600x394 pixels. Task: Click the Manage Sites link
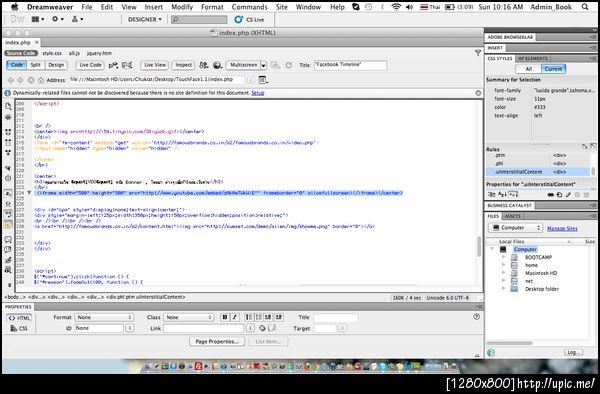(562, 228)
